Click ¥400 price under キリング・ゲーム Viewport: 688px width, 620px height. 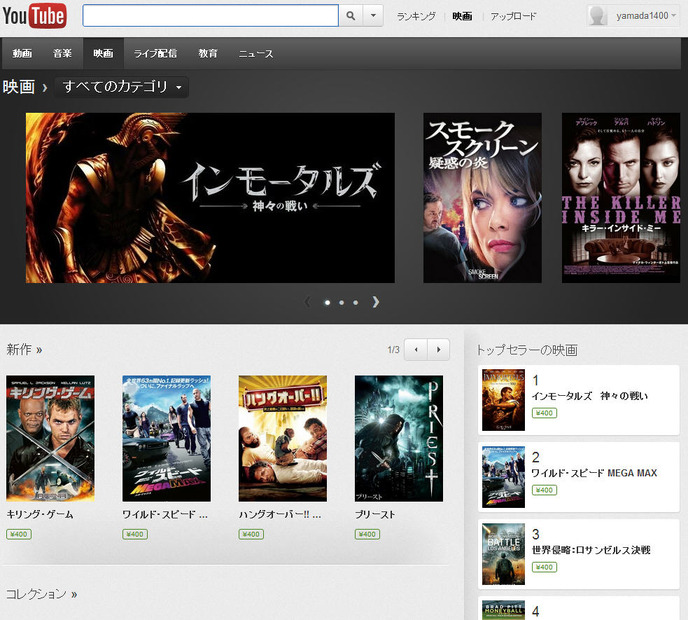[19, 534]
